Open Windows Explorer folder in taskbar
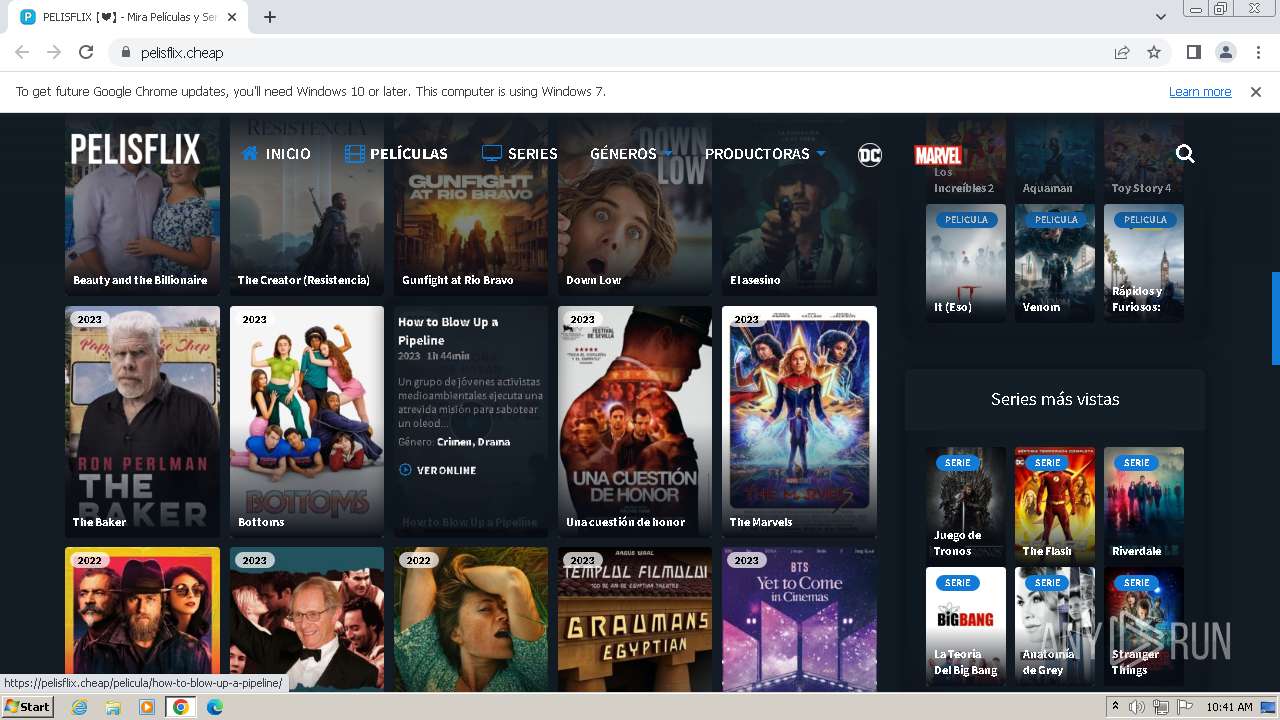The image size is (1280, 720). (x=113, y=707)
